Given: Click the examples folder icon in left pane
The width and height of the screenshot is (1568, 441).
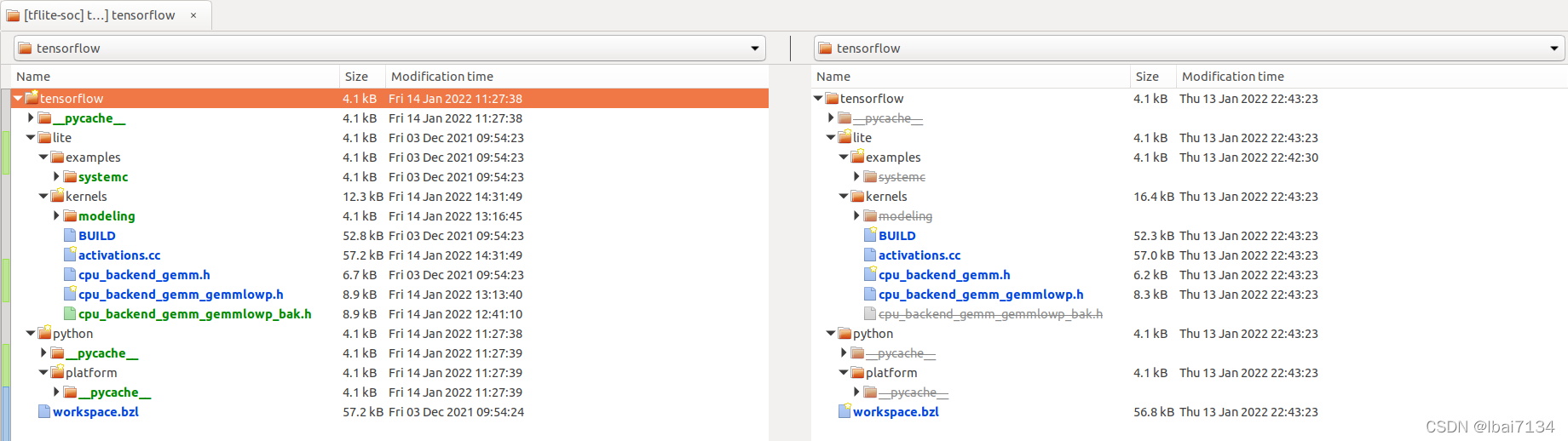Looking at the screenshot, I should click(57, 157).
